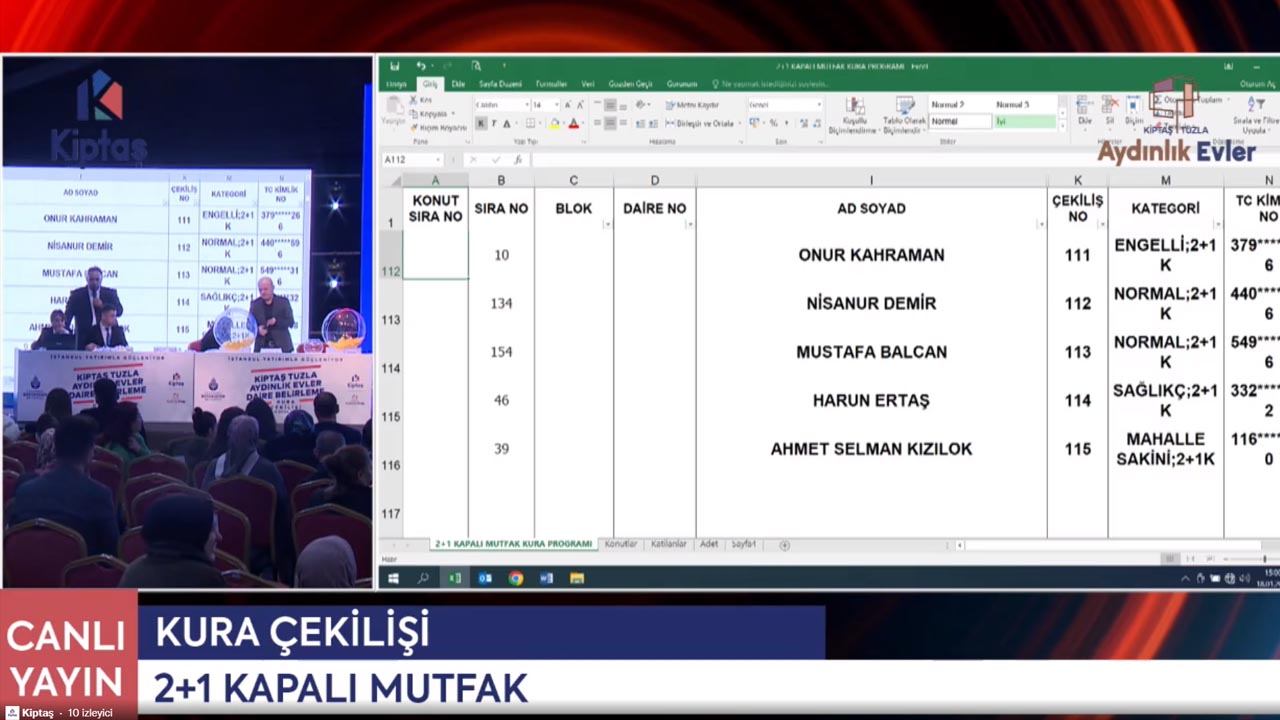Align text to the left
Screen dimensions: 1280x720
tap(597, 123)
